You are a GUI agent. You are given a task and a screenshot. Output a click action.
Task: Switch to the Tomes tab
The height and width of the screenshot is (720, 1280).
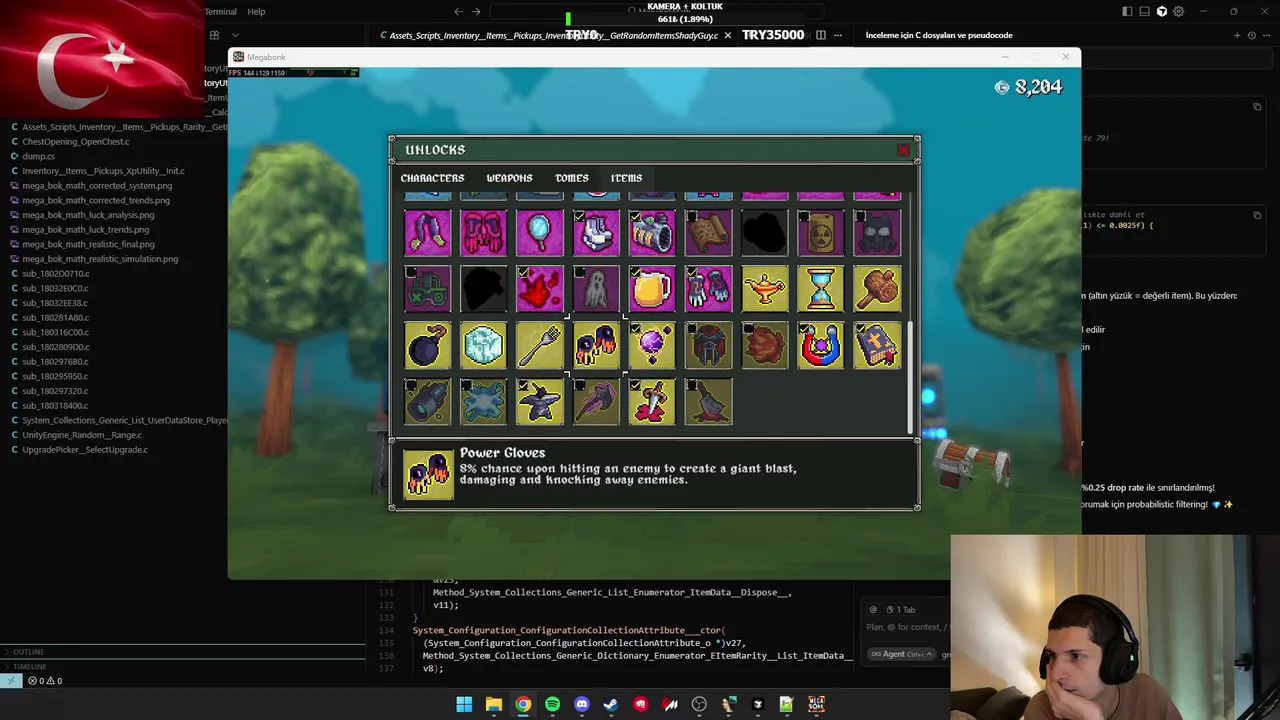572,178
